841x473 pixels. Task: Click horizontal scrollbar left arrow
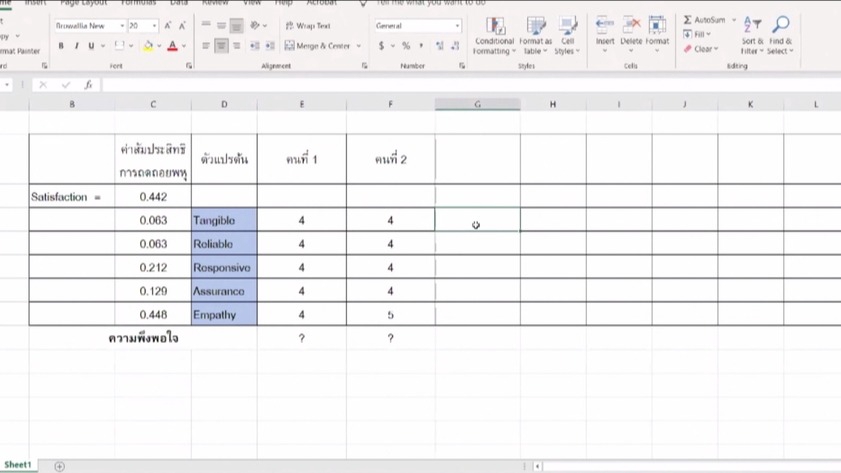537,466
